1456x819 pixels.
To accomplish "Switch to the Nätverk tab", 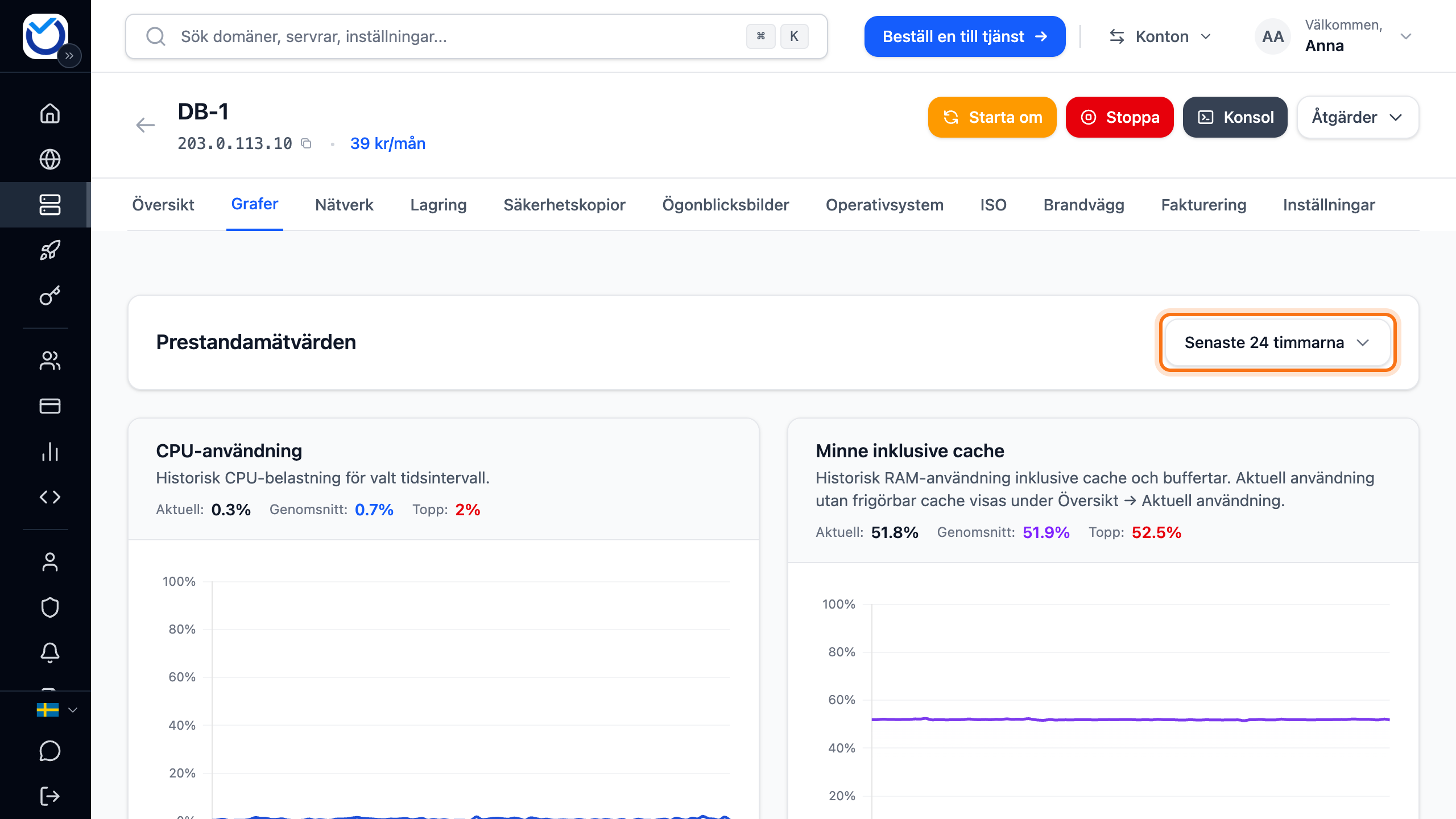I will pyautogui.click(x=344, y=205).
